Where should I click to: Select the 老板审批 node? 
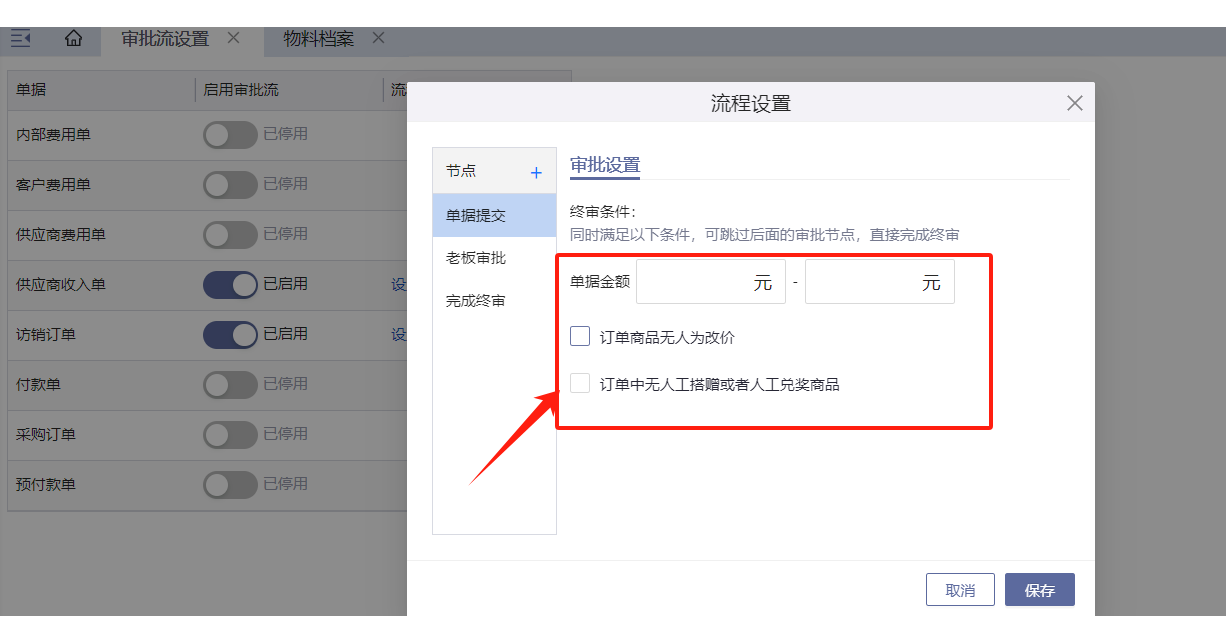tap(476, 258)
